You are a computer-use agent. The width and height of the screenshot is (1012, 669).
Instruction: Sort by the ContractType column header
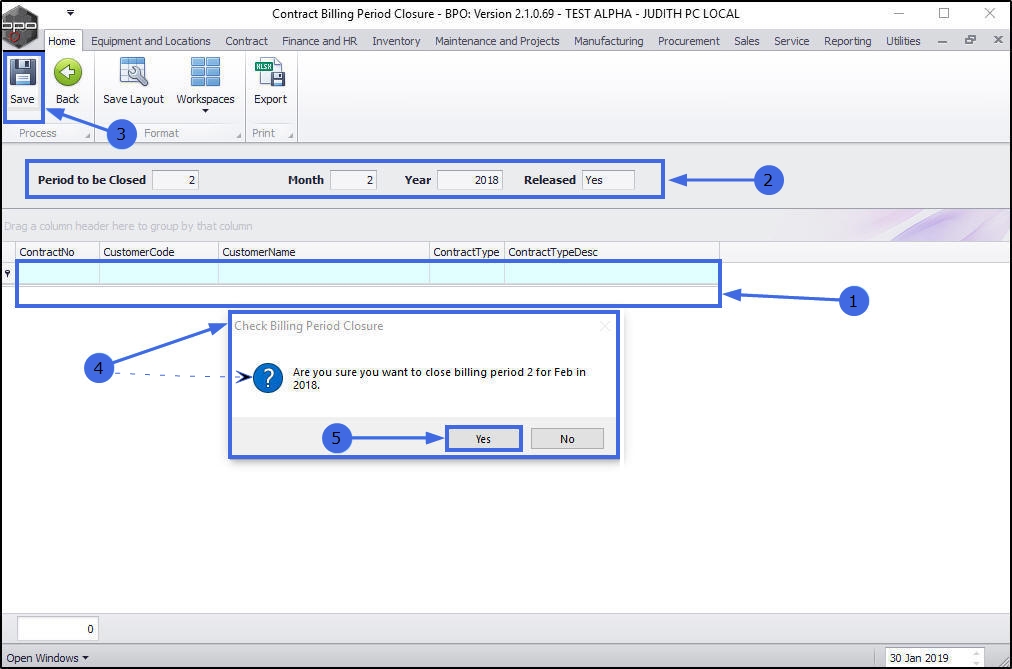click(x=467, y=252)
